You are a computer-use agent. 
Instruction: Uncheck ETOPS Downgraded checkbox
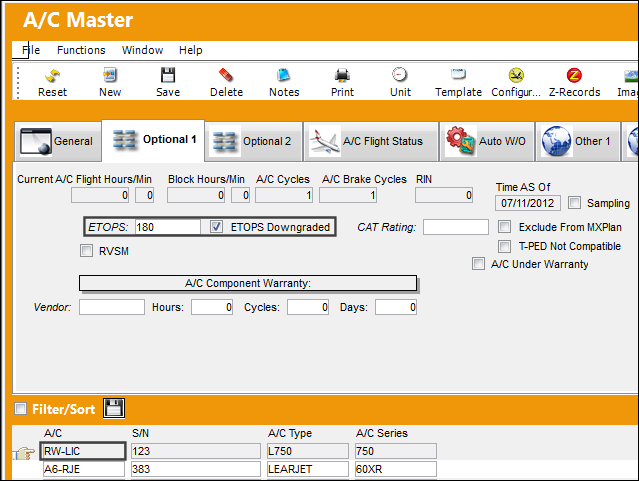coord(216,227)
